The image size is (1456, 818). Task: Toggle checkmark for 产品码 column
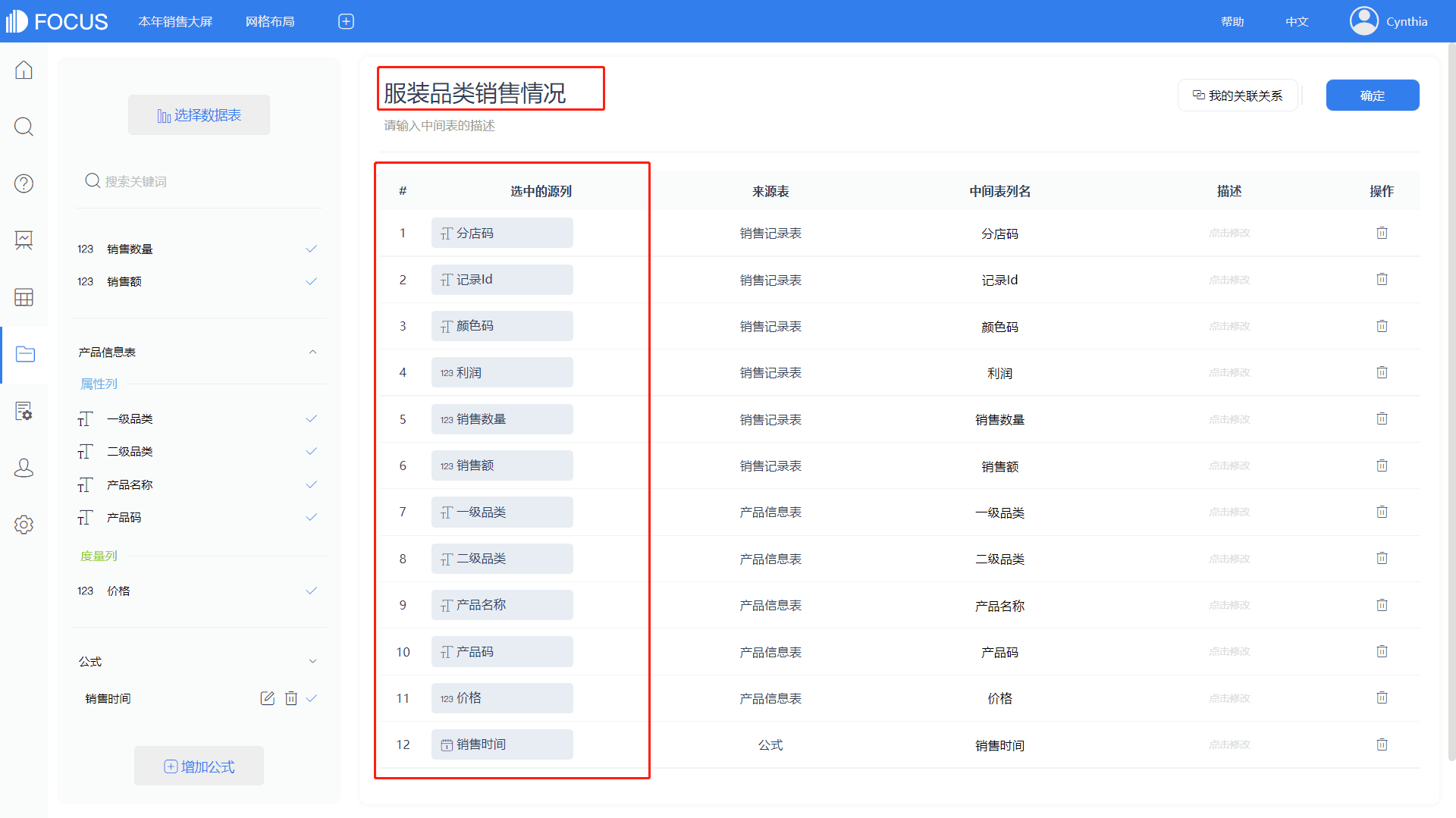[x=311, y=517]
